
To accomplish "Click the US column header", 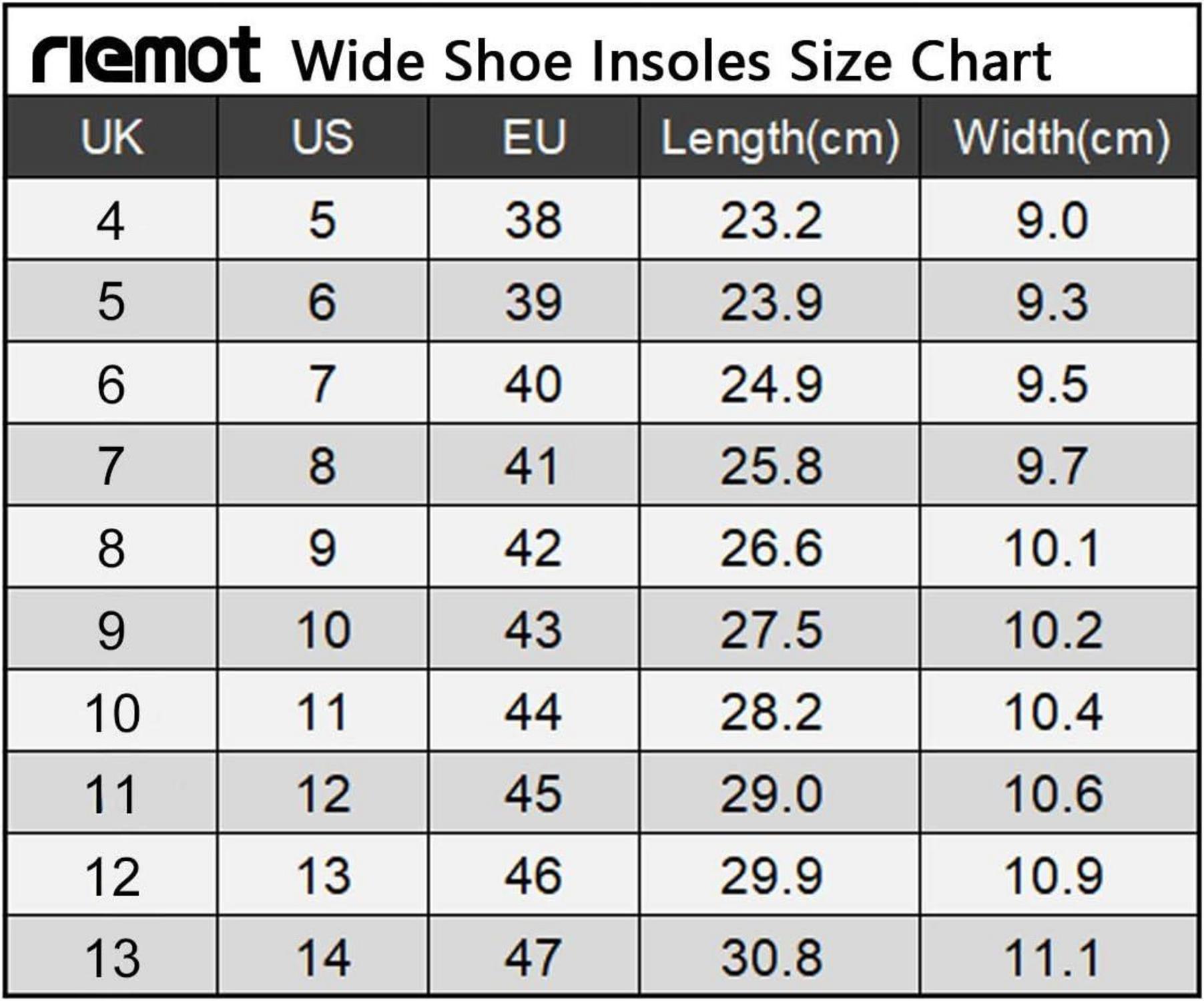I will pyautogui.click(x=322, y=138).
